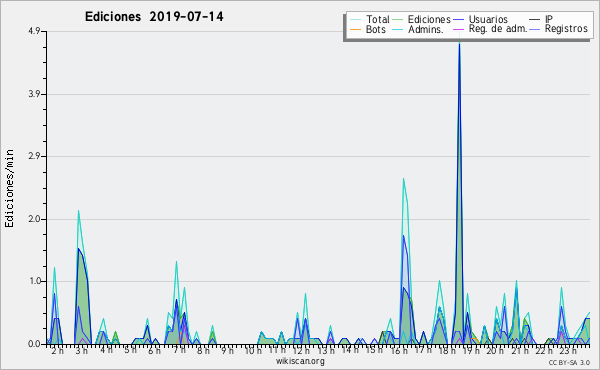Click the 1.0 y-axis value
The image size is (600, 370).
(34, 281)
